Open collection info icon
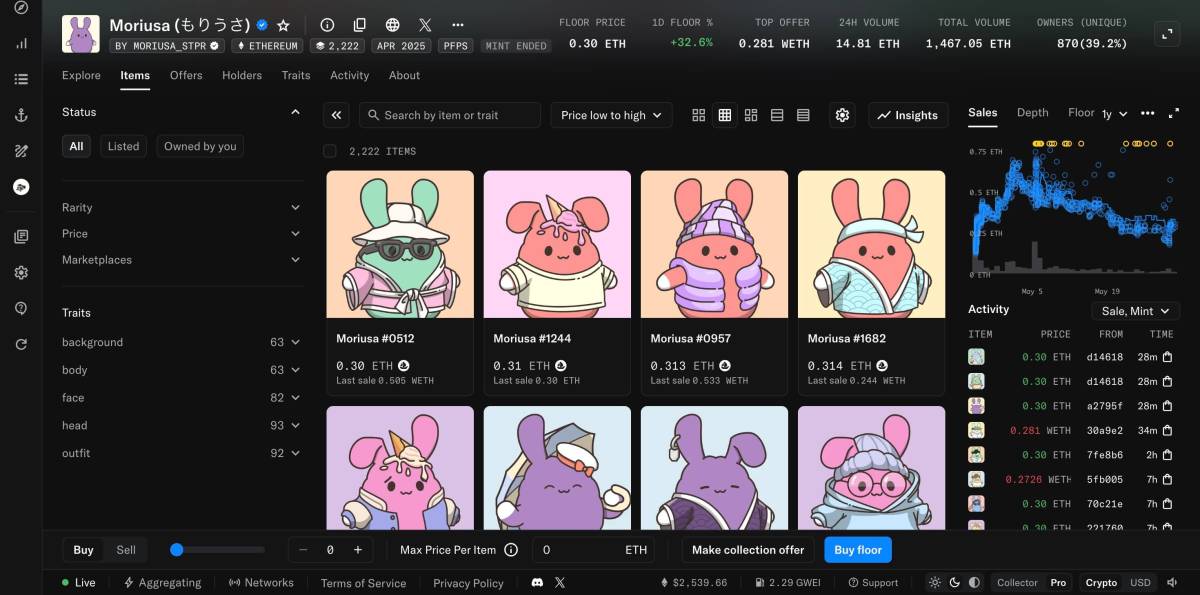 tap(327, 25)
